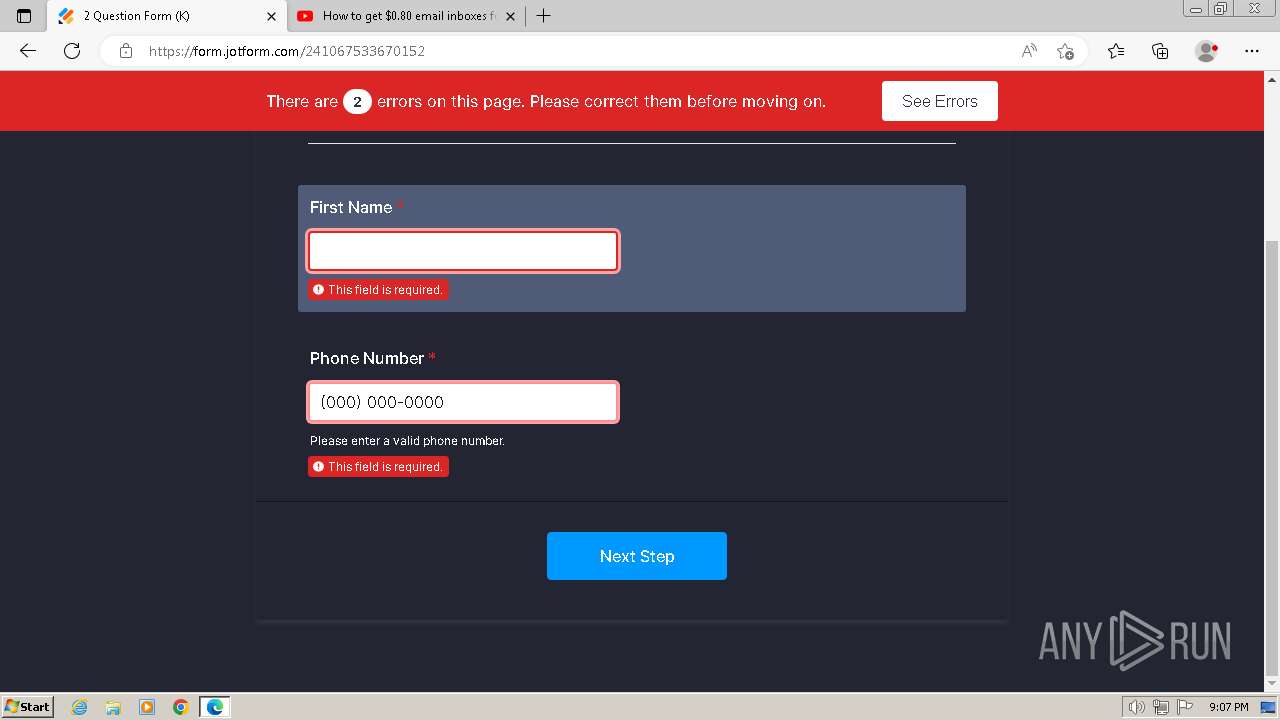Viewport: 1280px width, 720px height.
Task: Open File Explorer from the taskbar
Action: pyautogui.click(x=113, y=707)
